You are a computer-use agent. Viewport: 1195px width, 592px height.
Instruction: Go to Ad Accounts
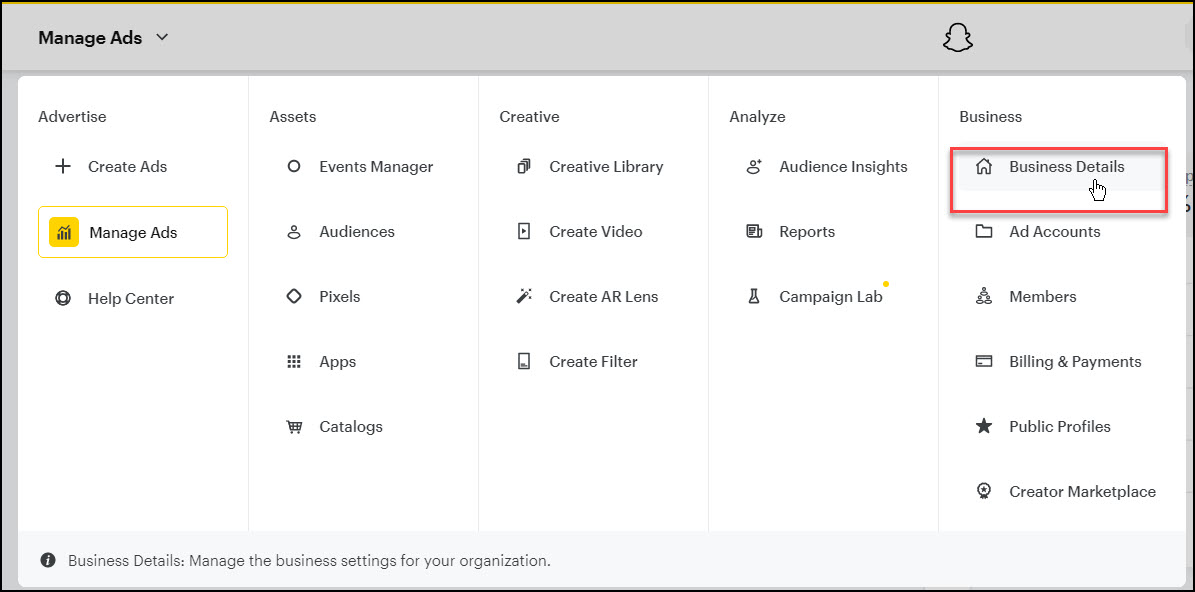click(1055, 232)
